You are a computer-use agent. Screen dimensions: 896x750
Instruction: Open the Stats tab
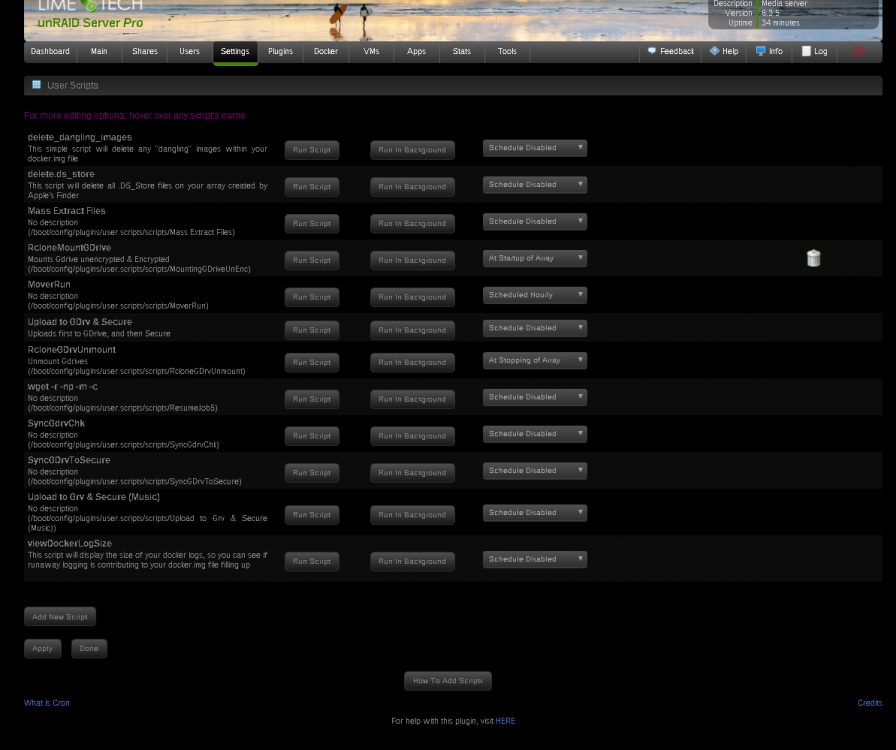[462, 51]
